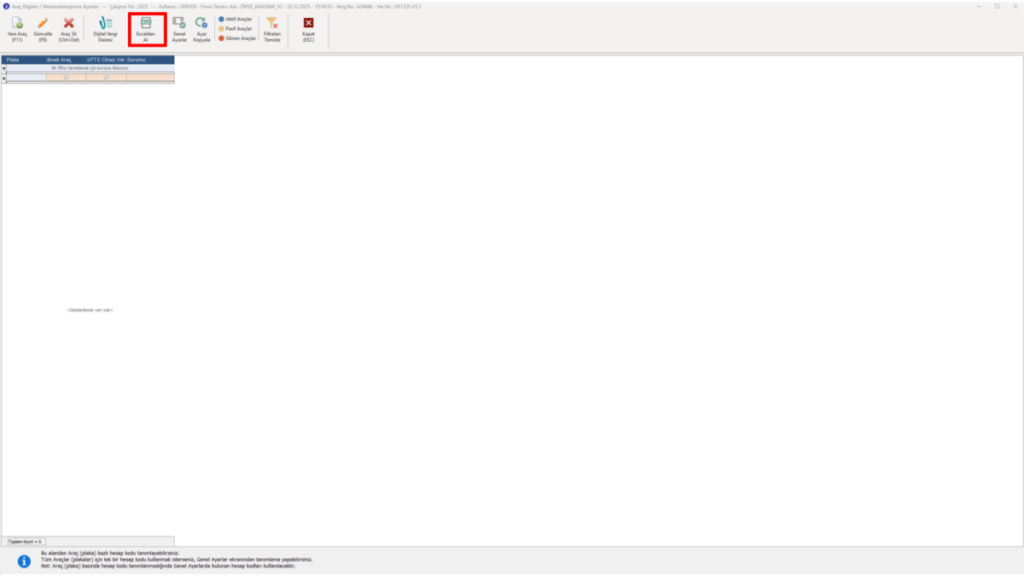Click the Durumu column header
1024x576 pixels.
pos(150,59)
